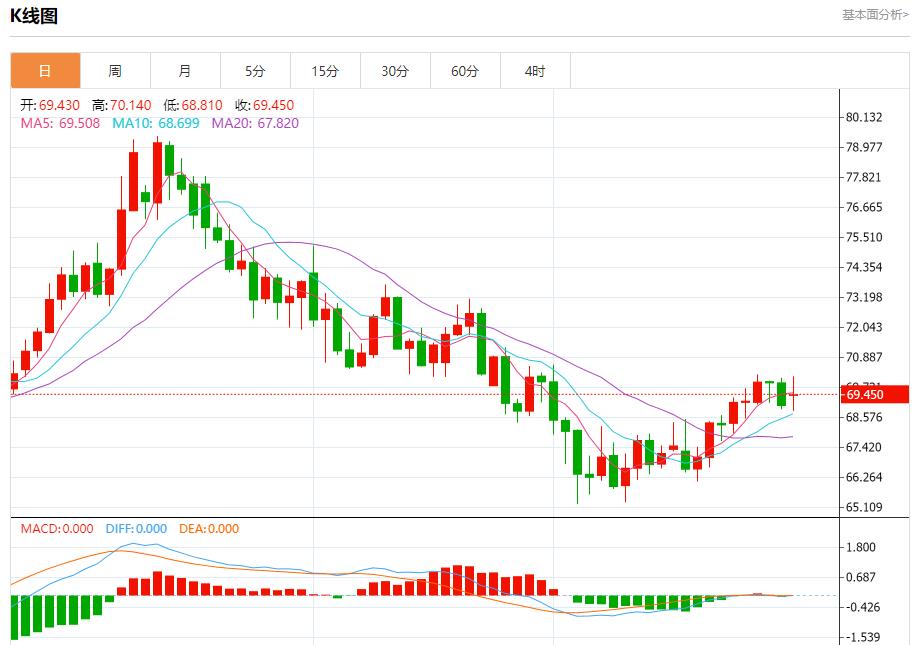Select the 日 daily chart tab

[x=45, y=71]
